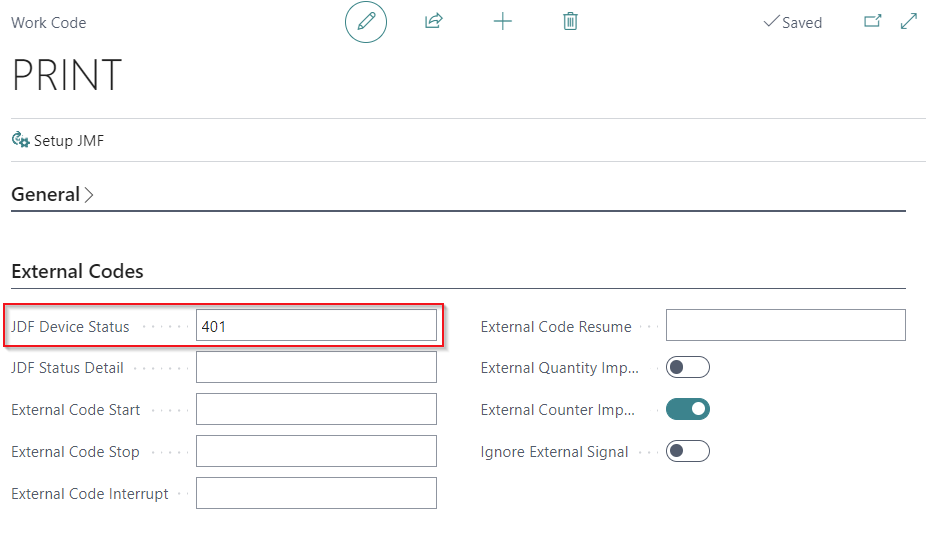
Task: Collapse the External Codes section heading
Action: tap(77, 271)
